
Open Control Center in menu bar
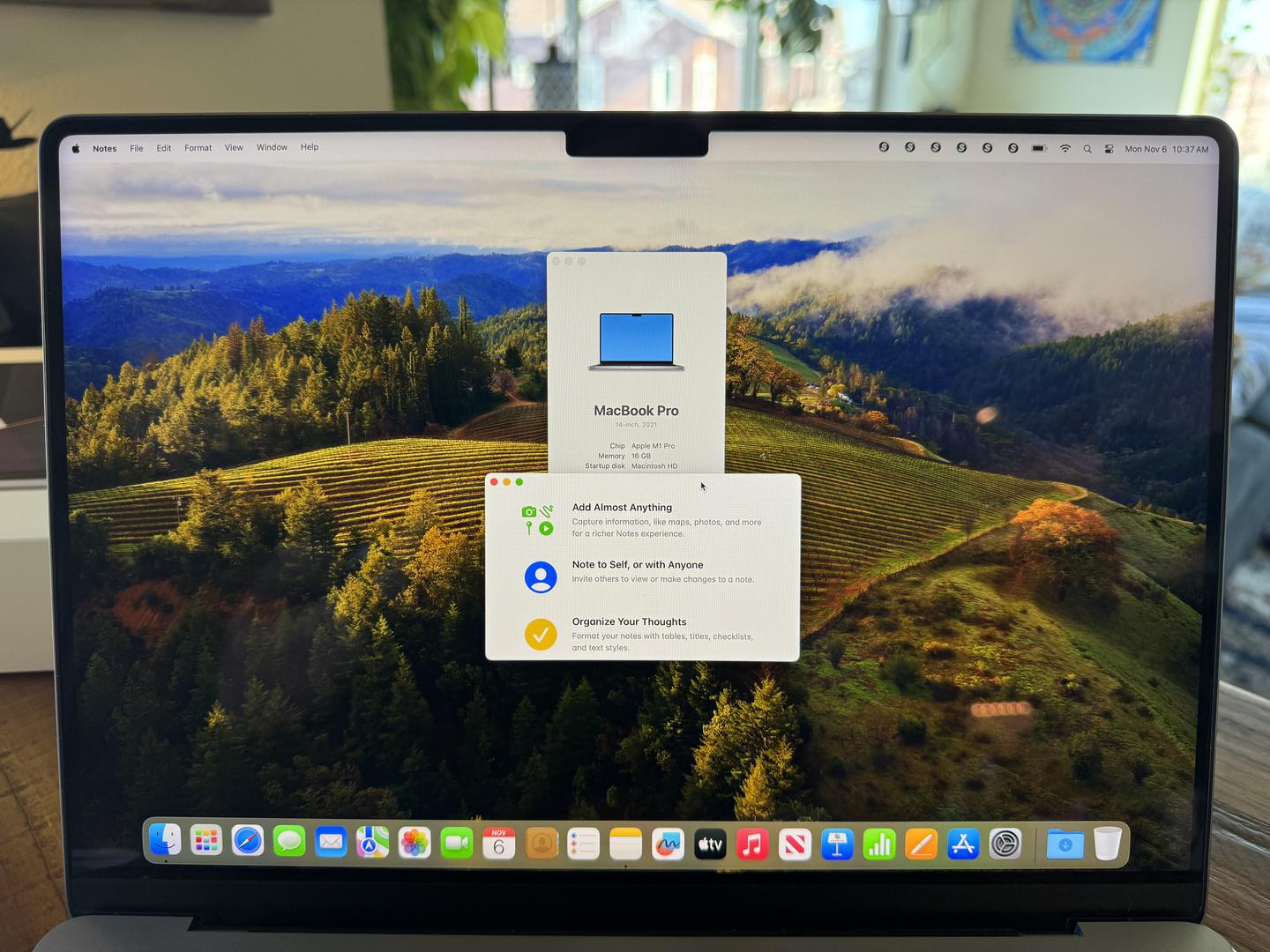coord(1109,149)
